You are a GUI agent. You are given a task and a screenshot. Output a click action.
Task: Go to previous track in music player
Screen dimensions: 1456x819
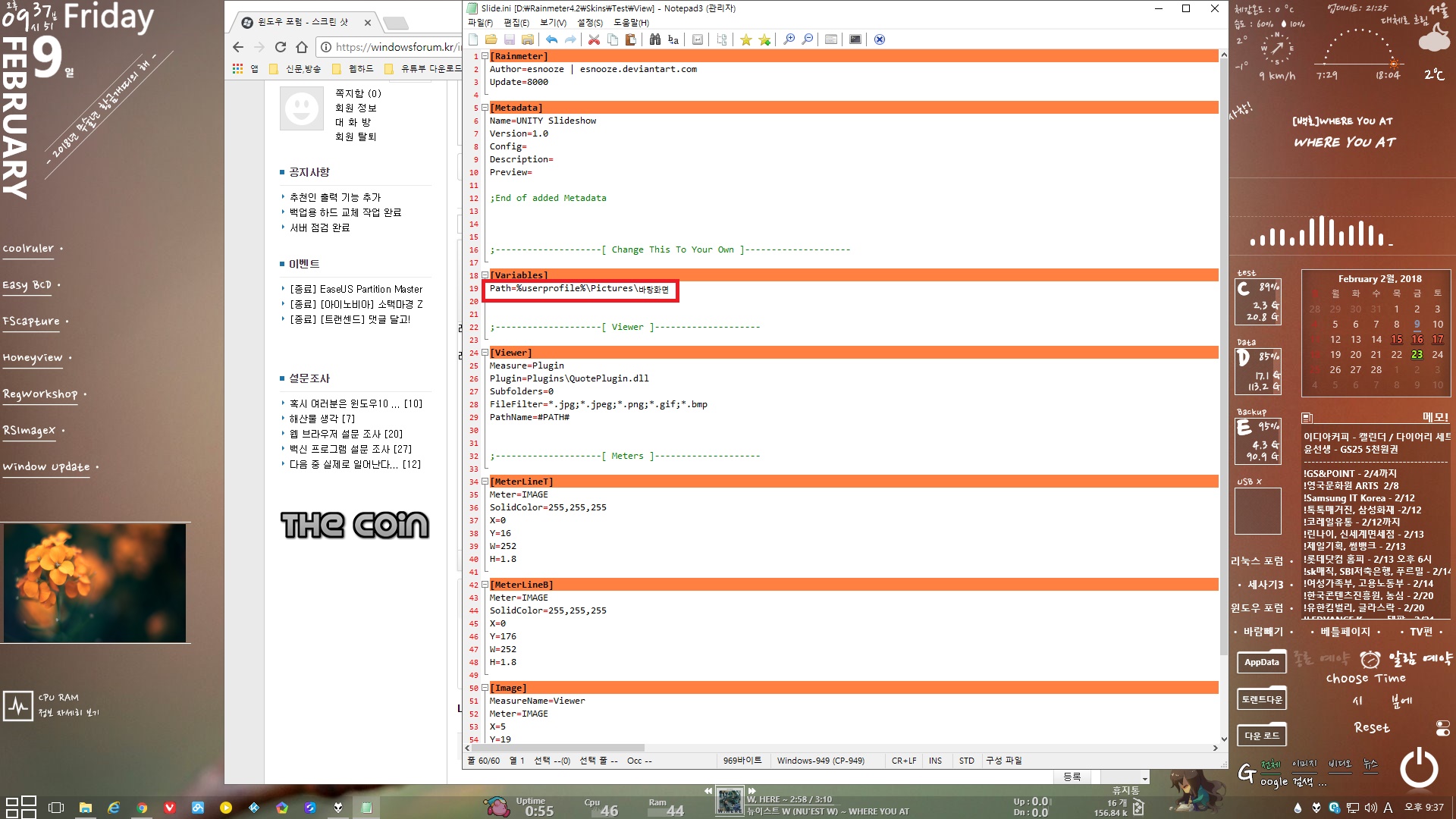tap(708, 790)
